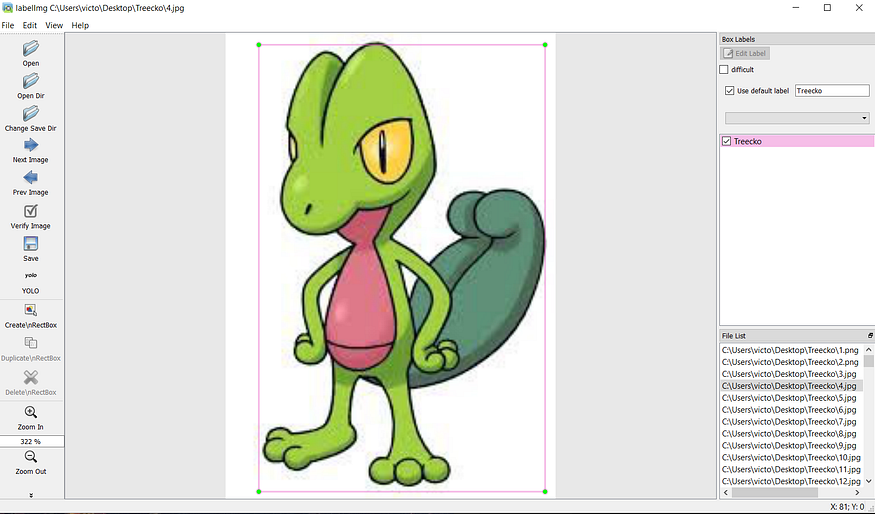
Task: Click the Edit Label button
Action: [x=746, y=54]
